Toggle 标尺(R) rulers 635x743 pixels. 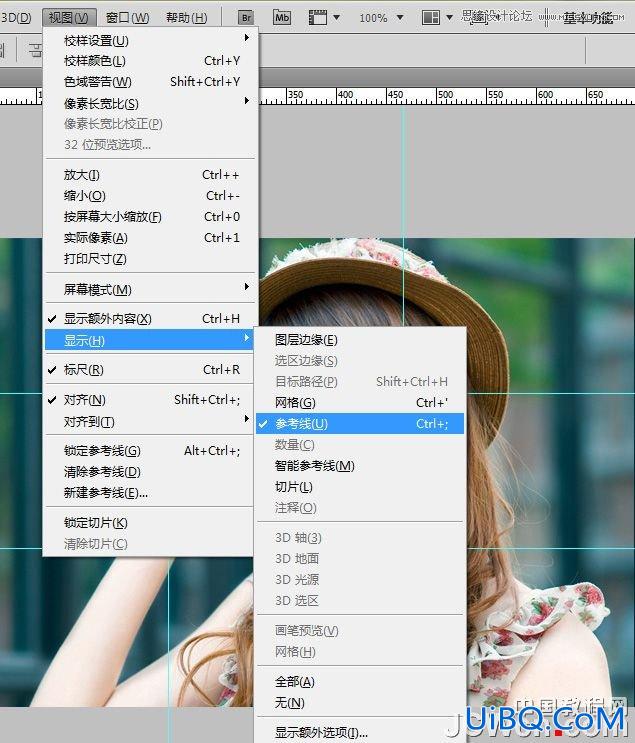[x=150, y=370]
